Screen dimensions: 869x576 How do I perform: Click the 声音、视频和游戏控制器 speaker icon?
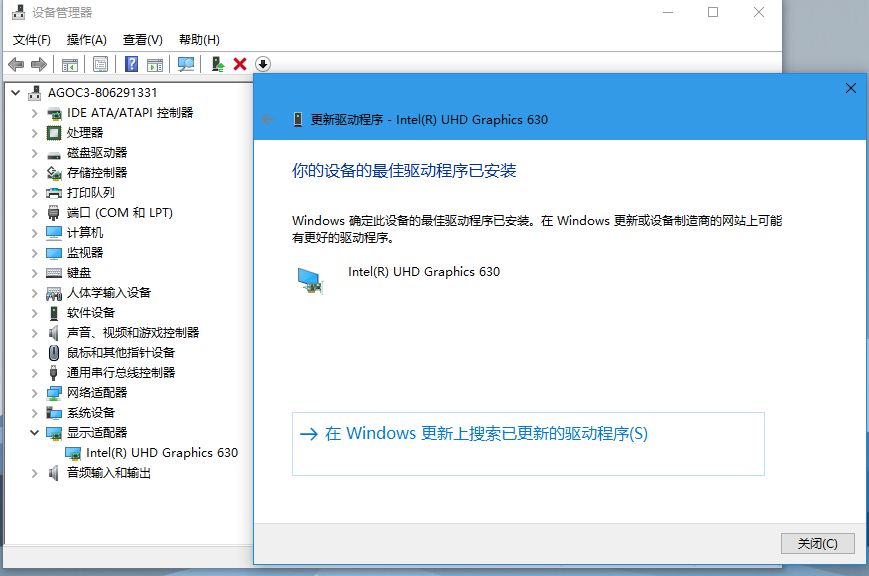click(54, 333)
